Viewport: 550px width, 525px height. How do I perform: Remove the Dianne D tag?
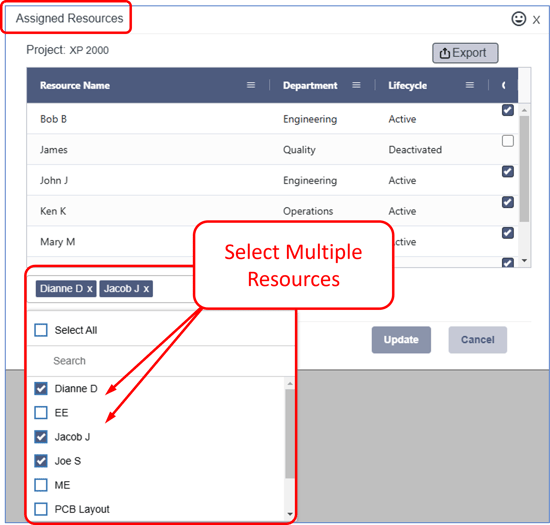click(x=90, y=289)
